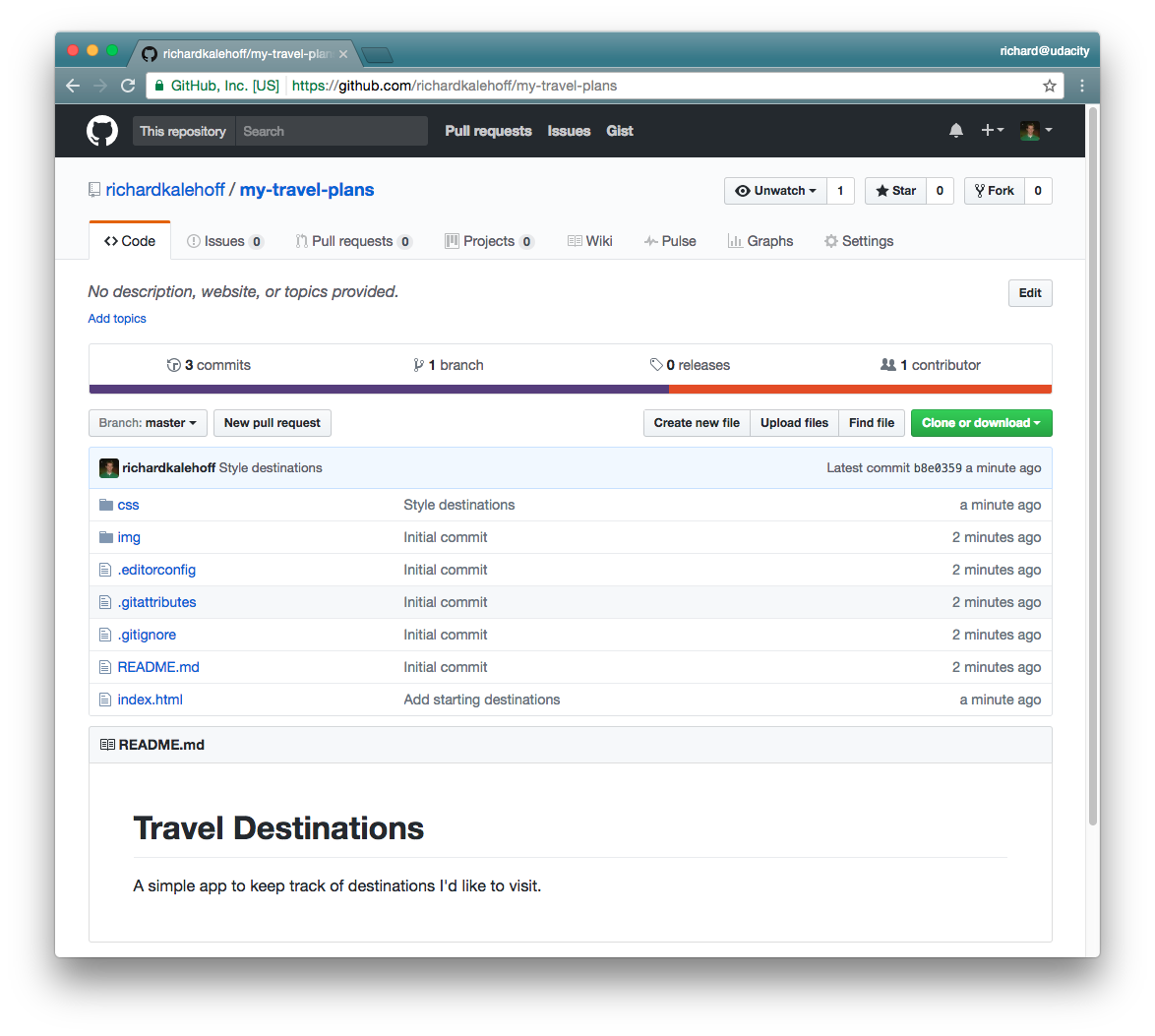Viewport: 1155px width, 1036px height.
Task: Open the Clone or download dropdown
Action: click(981, 423)
